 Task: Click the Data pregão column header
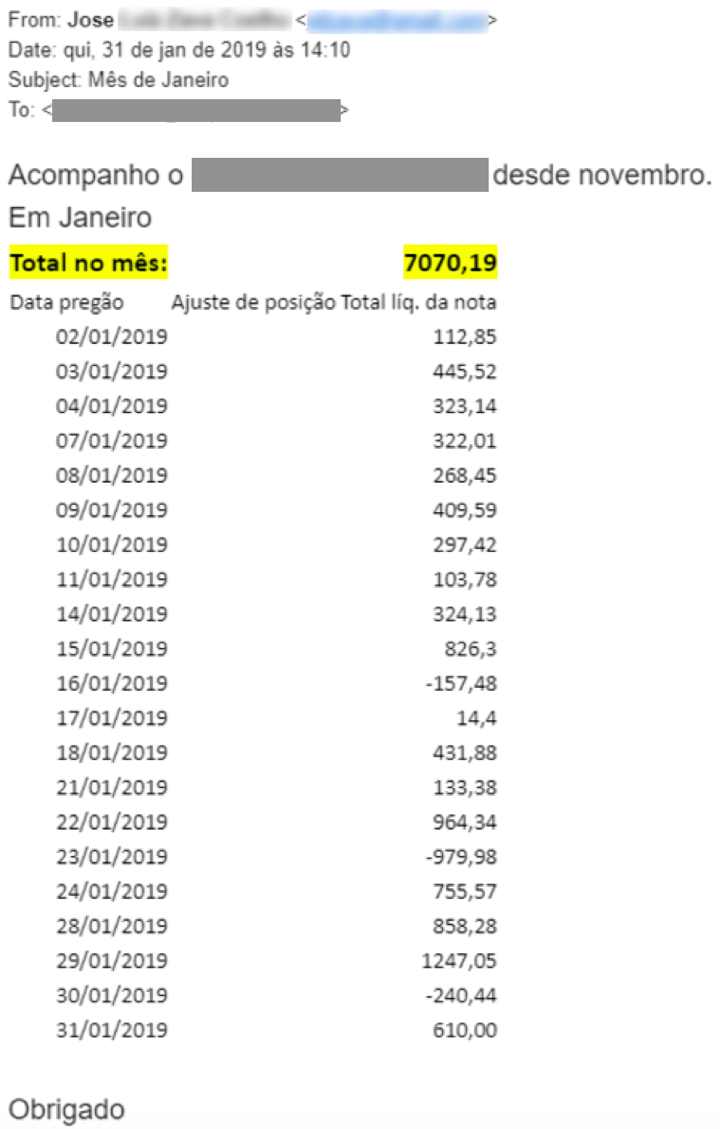pos(66,302)
